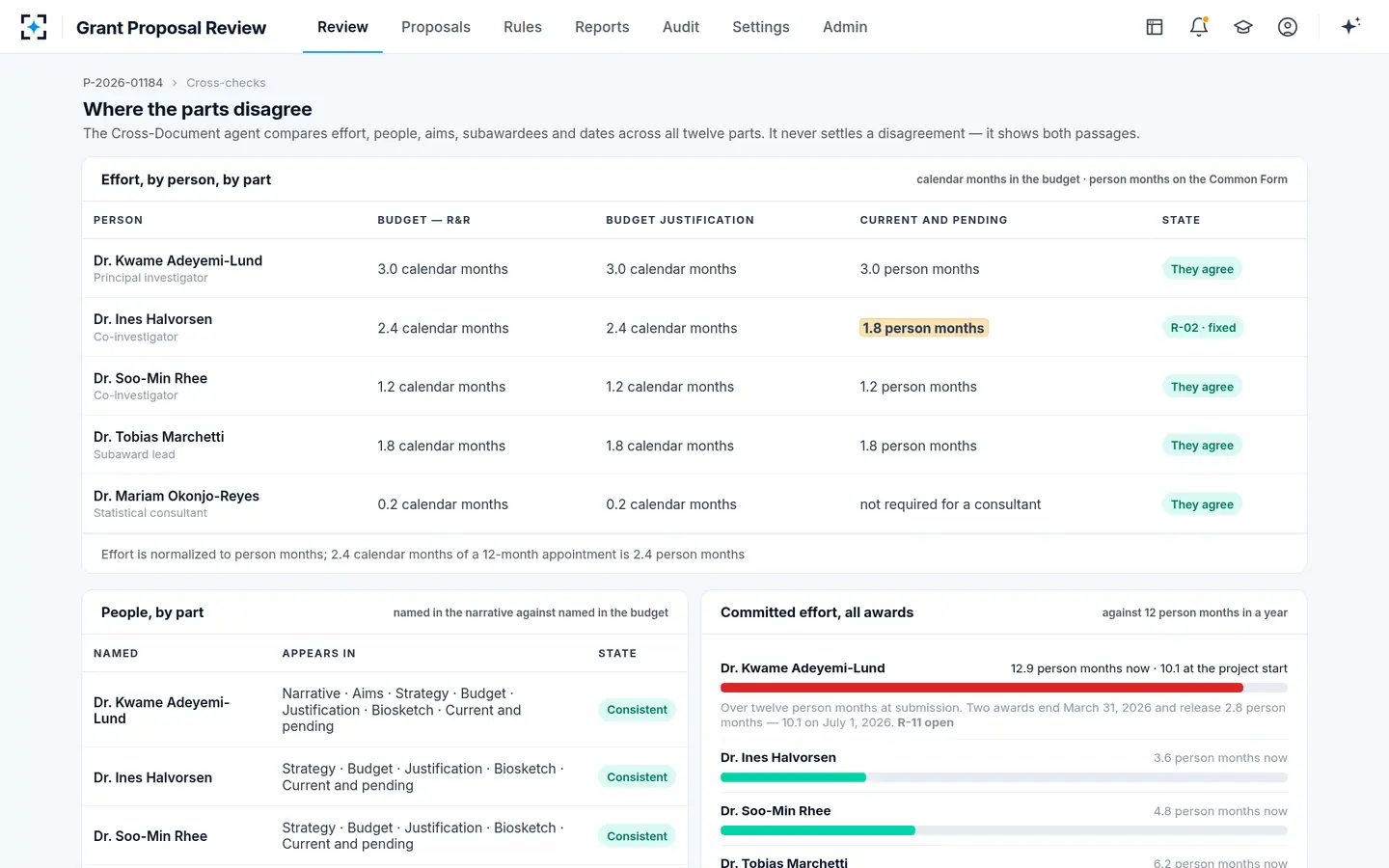The width and height of the screenshot is (1389, 868).
Task: Click the Budget Justification column header
Action: point(680,220)
